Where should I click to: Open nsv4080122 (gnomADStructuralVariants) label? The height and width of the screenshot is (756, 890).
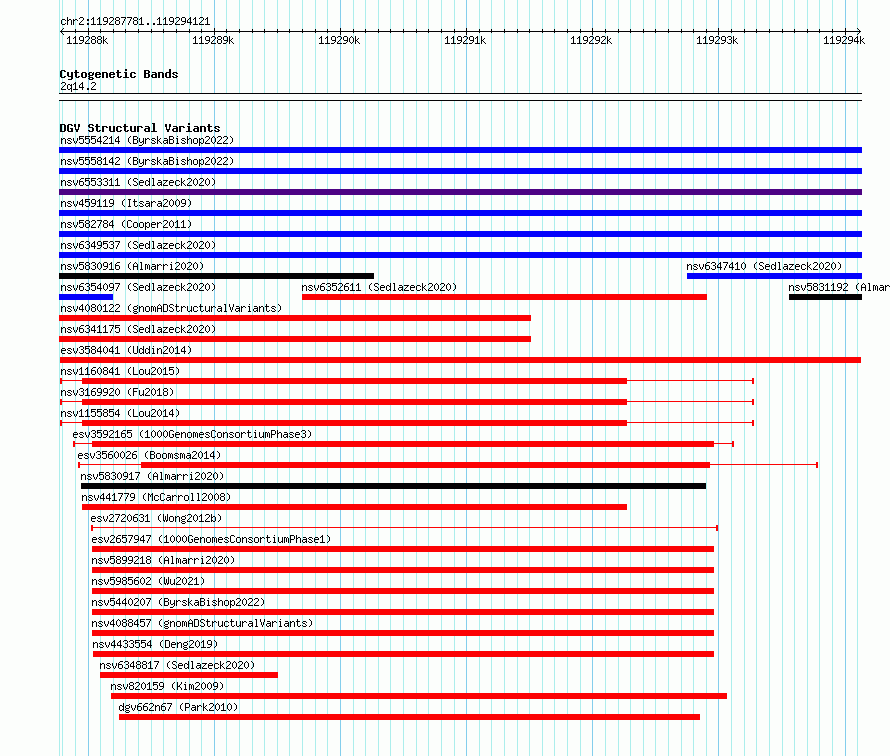[x=171, y=308]
